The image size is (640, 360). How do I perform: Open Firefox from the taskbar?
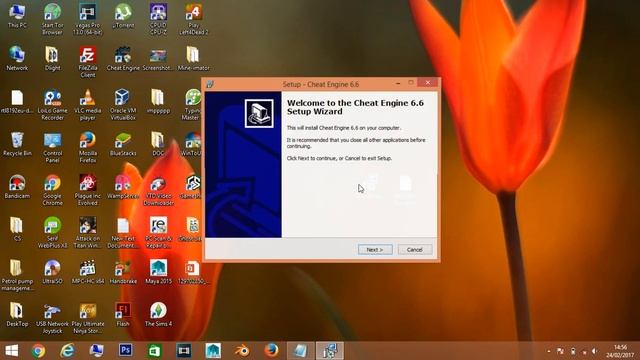[271, 351]
